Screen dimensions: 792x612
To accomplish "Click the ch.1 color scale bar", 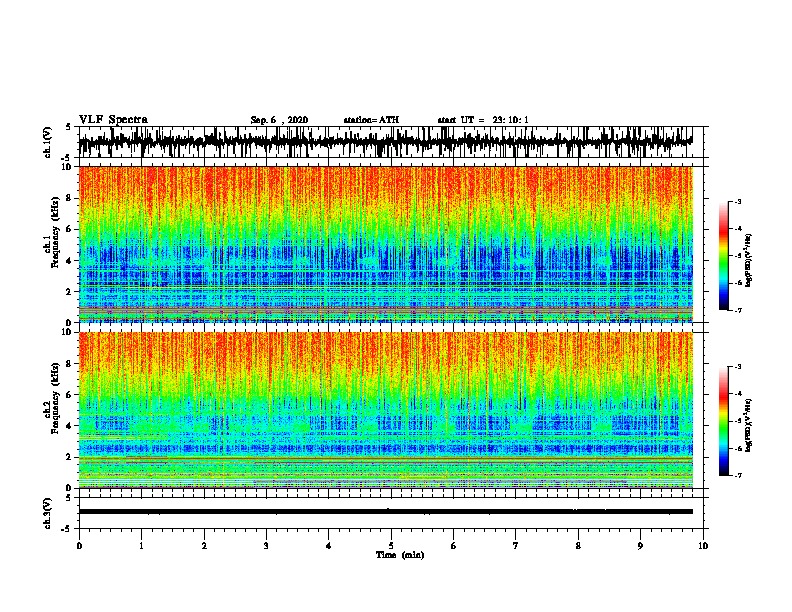I will (723, 256).
